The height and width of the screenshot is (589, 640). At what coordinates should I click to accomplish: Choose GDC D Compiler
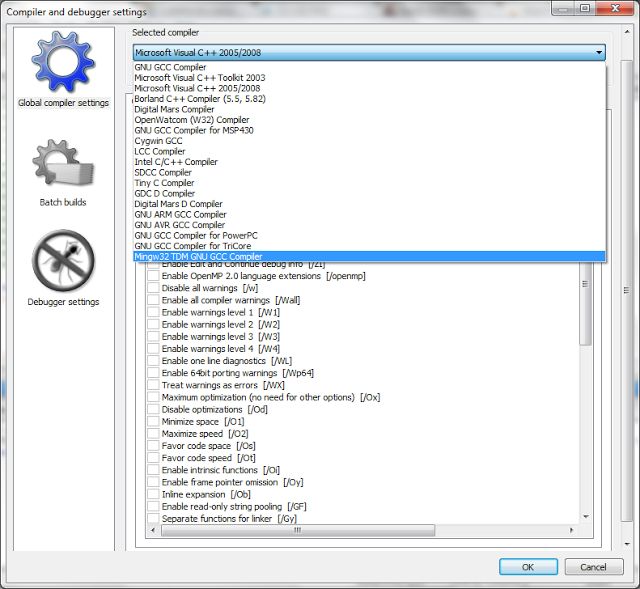369,193
